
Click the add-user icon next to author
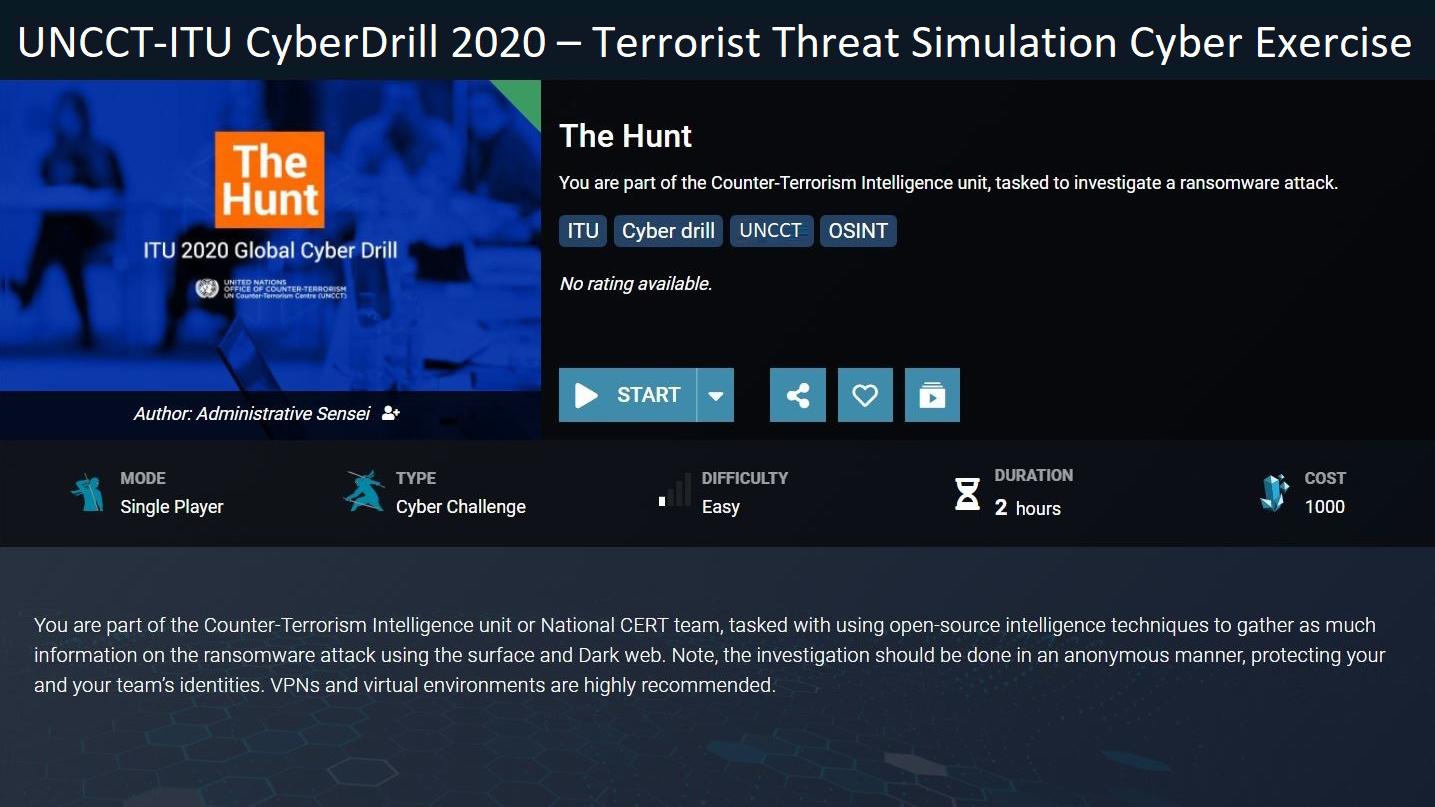pyautogui.click(x=391, y=413)
